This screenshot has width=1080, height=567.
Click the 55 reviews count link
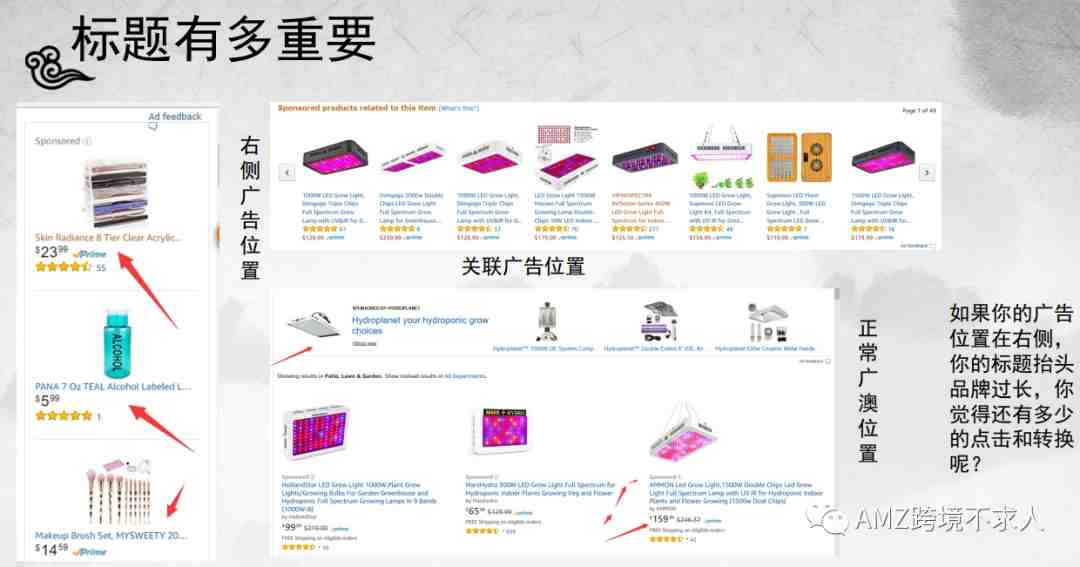click(101, 268)
